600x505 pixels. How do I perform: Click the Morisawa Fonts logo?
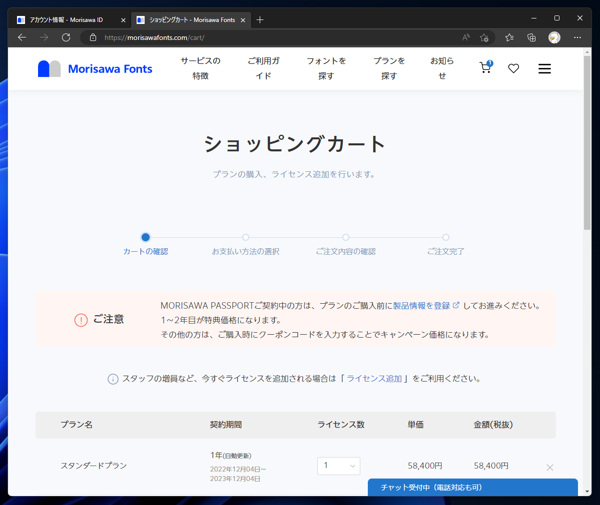point(95,69)
